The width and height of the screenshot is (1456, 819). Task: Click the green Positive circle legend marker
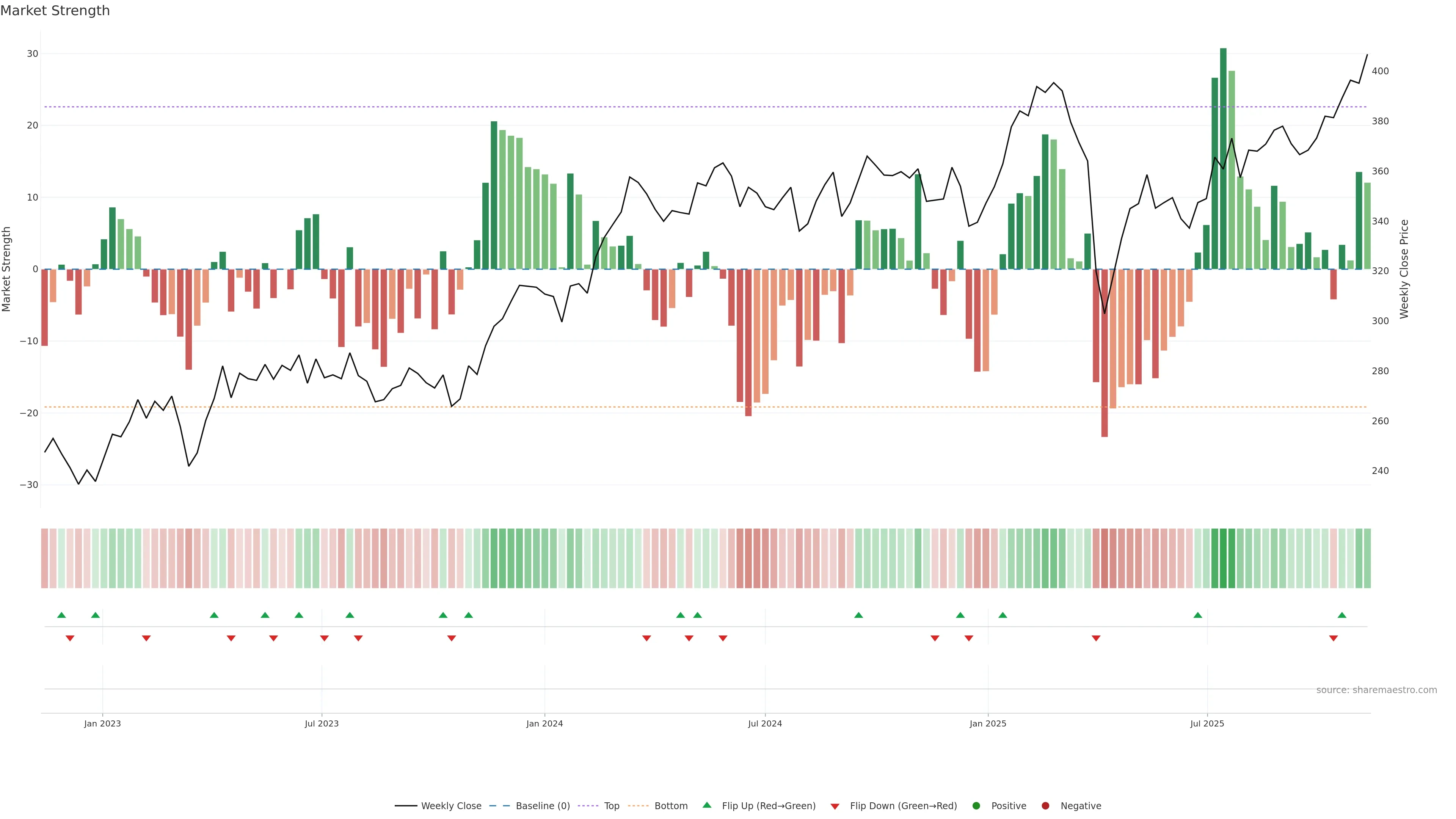coord(976,806)
